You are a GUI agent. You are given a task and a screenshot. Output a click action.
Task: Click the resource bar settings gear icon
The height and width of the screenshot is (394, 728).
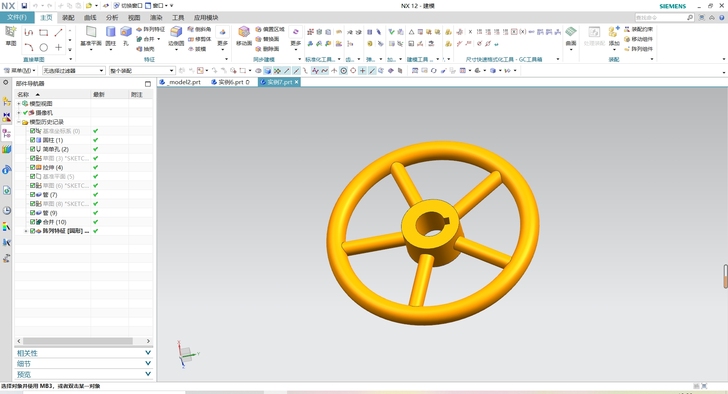6,83
